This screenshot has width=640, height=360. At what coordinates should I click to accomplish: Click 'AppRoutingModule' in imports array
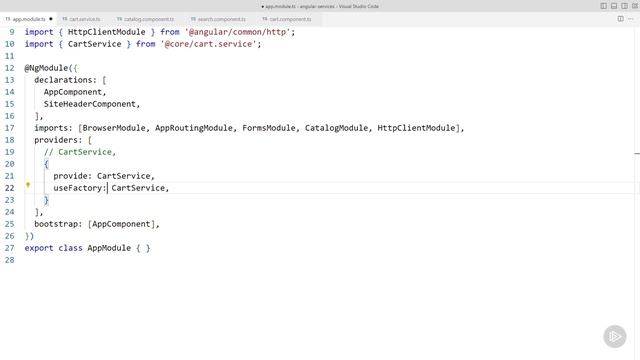tap(193, 128)
